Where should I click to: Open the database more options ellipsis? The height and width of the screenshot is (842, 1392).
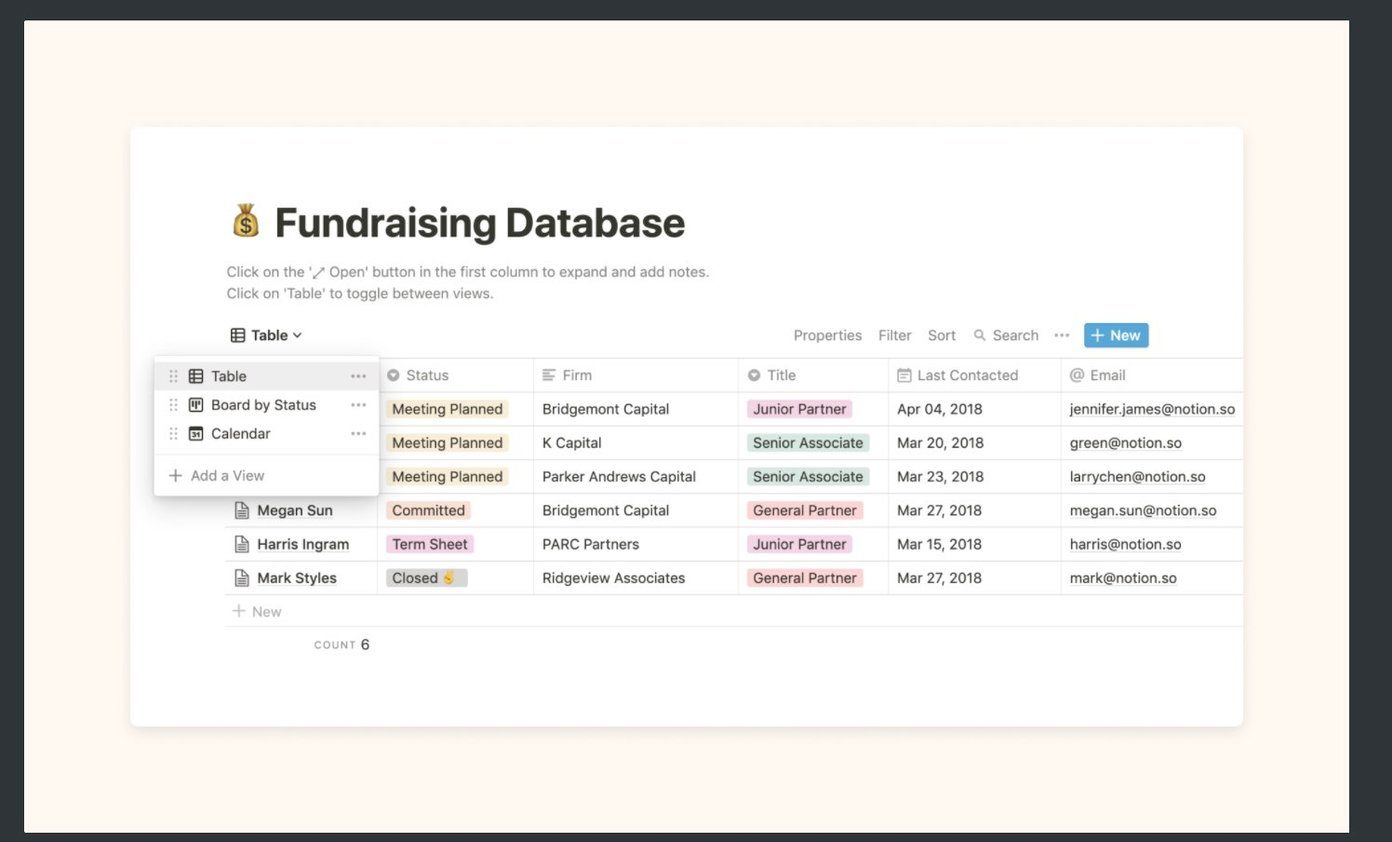click(1062, 335)
